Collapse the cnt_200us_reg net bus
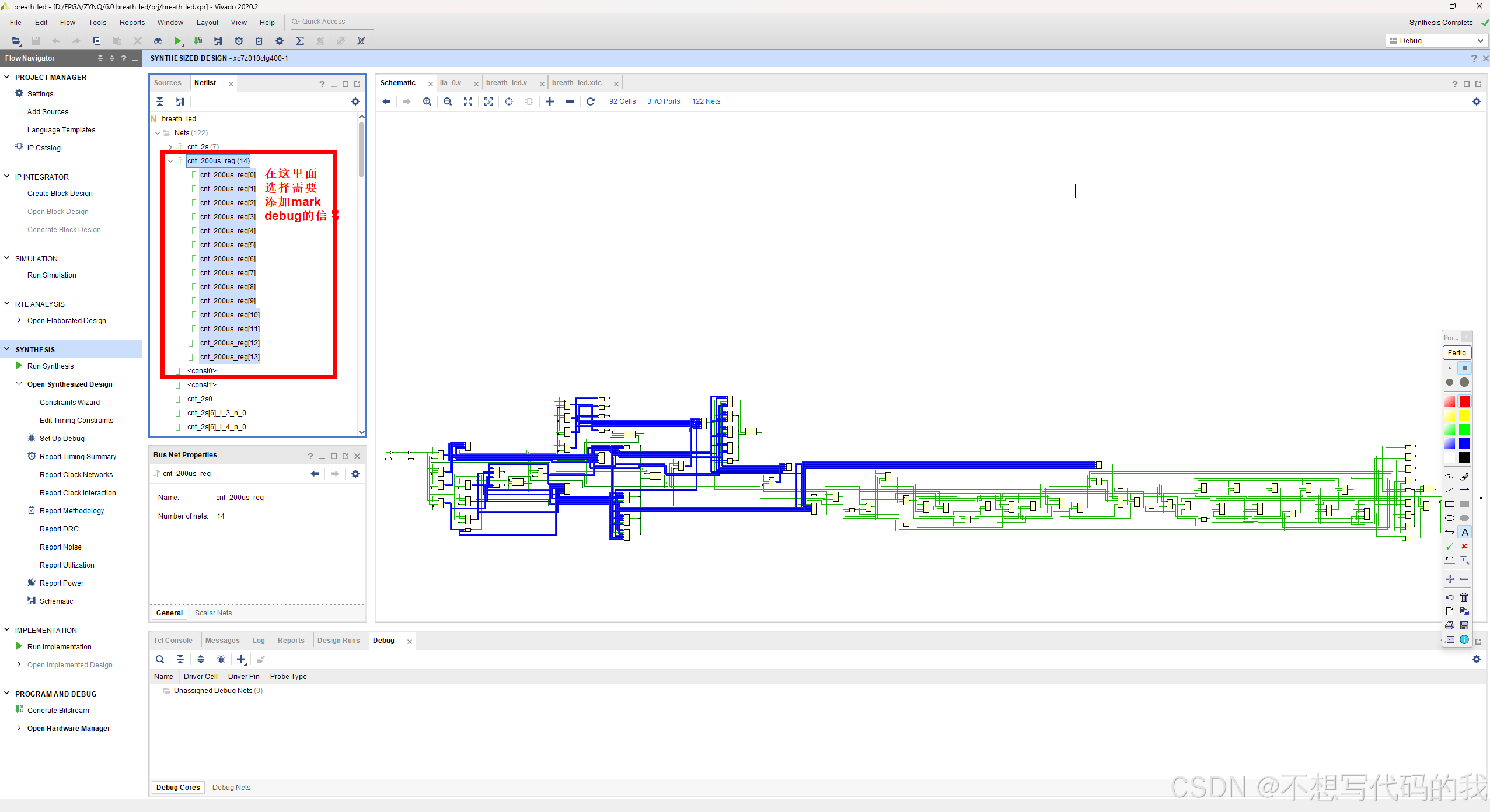This screenshot has height=812, width=1490. click(170, 161)
